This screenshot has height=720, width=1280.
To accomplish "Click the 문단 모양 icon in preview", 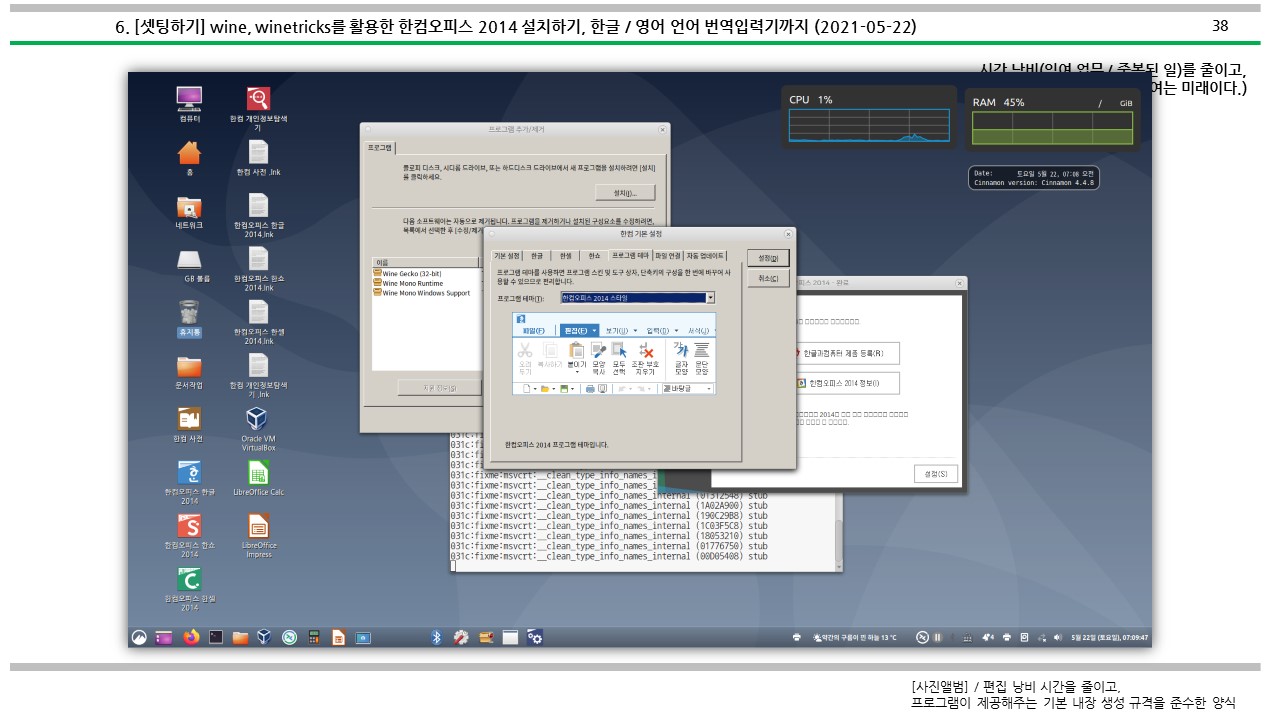I will coord(702,350).
